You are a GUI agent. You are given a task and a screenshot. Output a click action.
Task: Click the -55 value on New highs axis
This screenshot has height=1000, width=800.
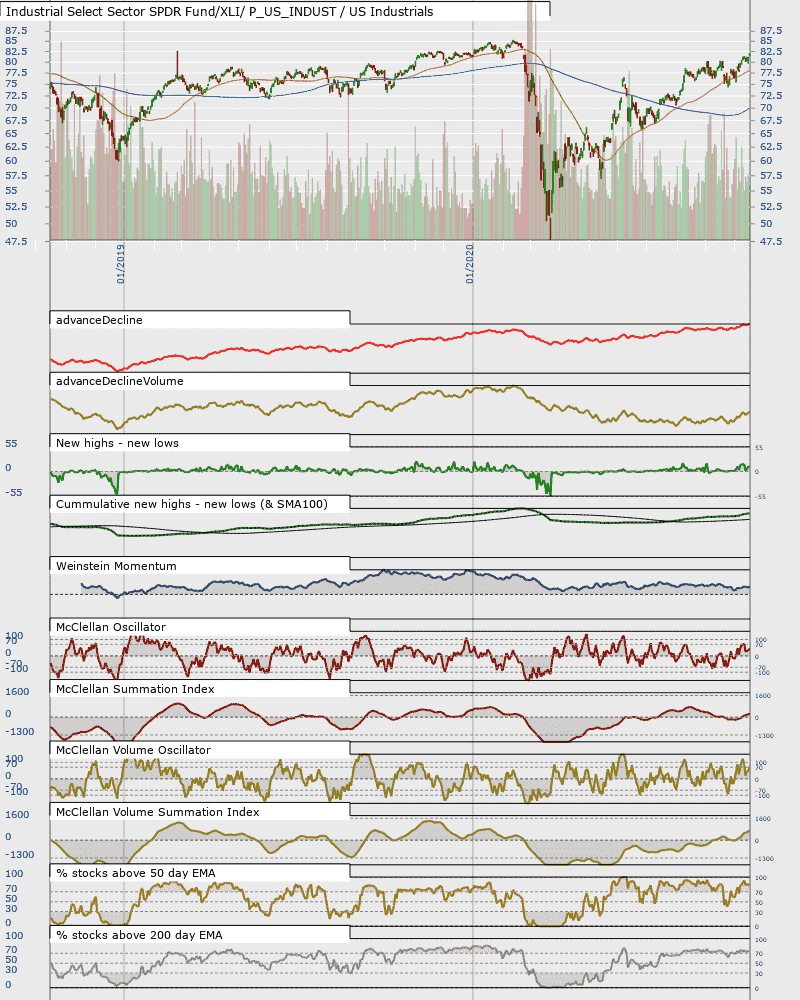13,493
